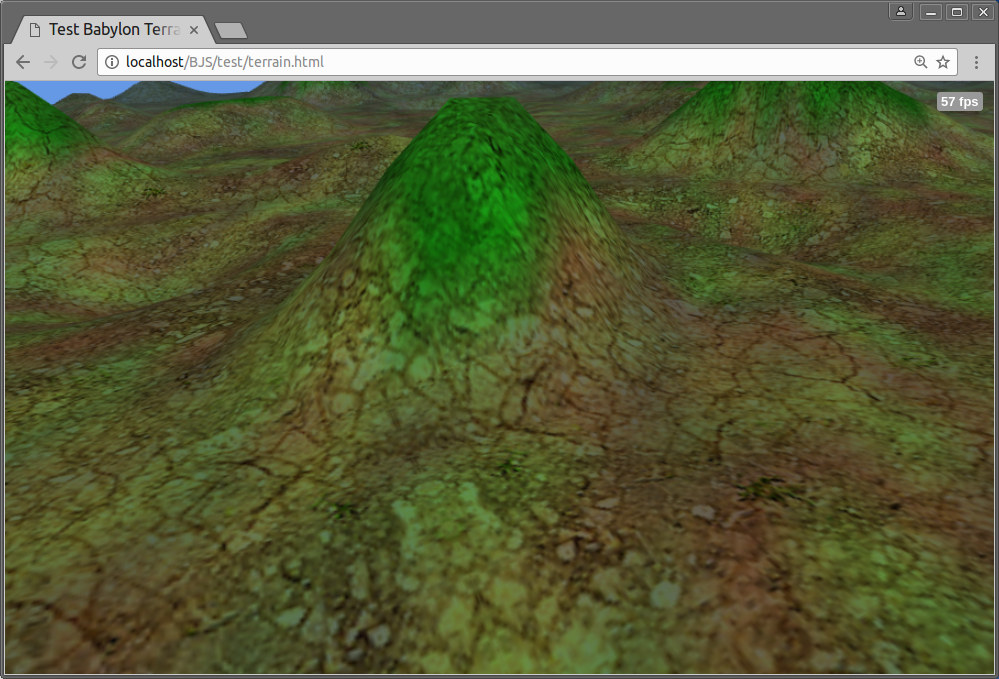This screenshot has height=679, width=999.
Task: Open the Chrome three-dot menu
Action: (976, 62)
